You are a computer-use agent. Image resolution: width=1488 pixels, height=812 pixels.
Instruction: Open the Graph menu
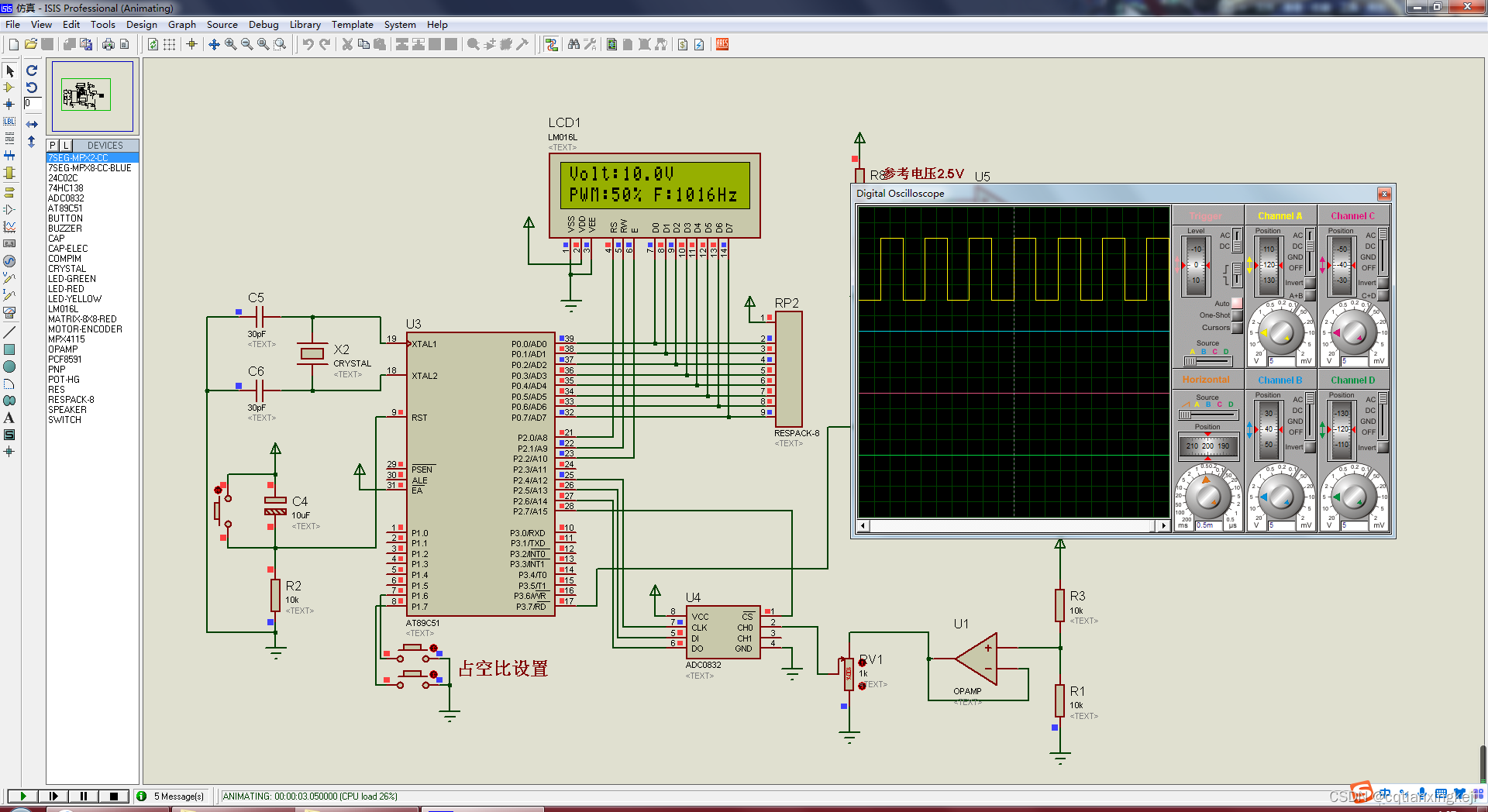pyautogui.click(x=182, y=24)
